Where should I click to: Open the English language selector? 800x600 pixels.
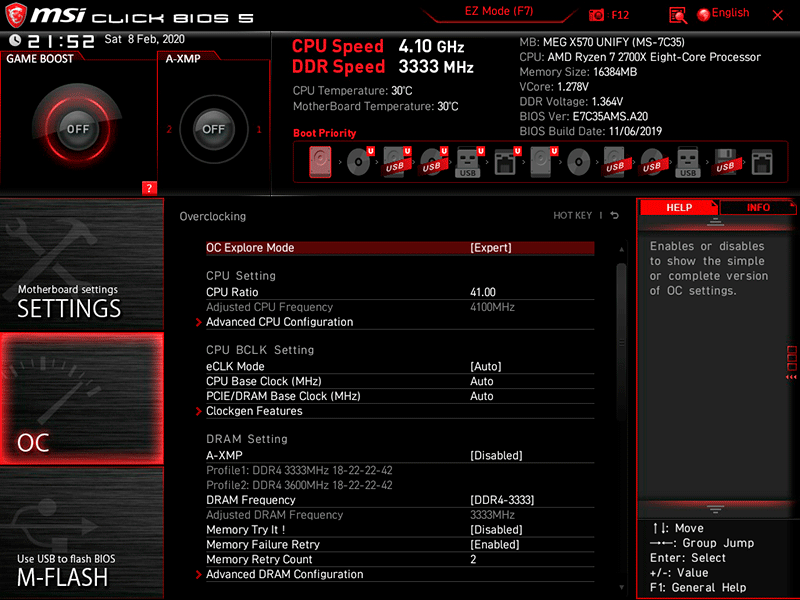[x=730, y=13]
